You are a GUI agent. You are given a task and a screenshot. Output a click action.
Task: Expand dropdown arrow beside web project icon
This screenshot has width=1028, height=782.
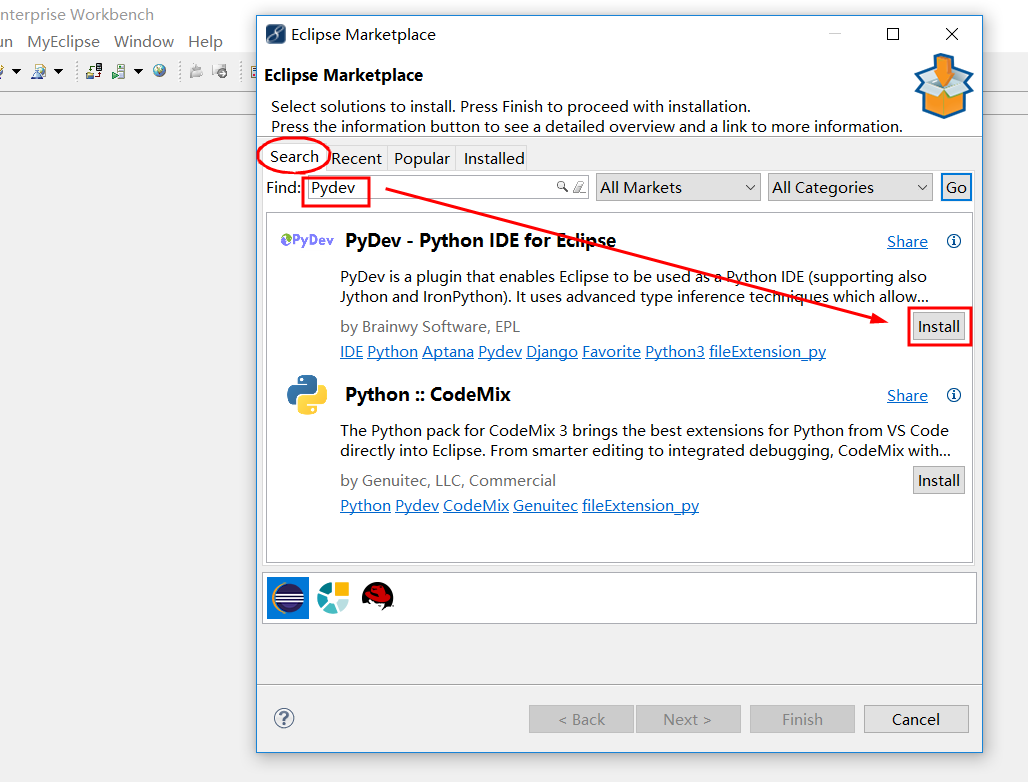coord(58,71)
